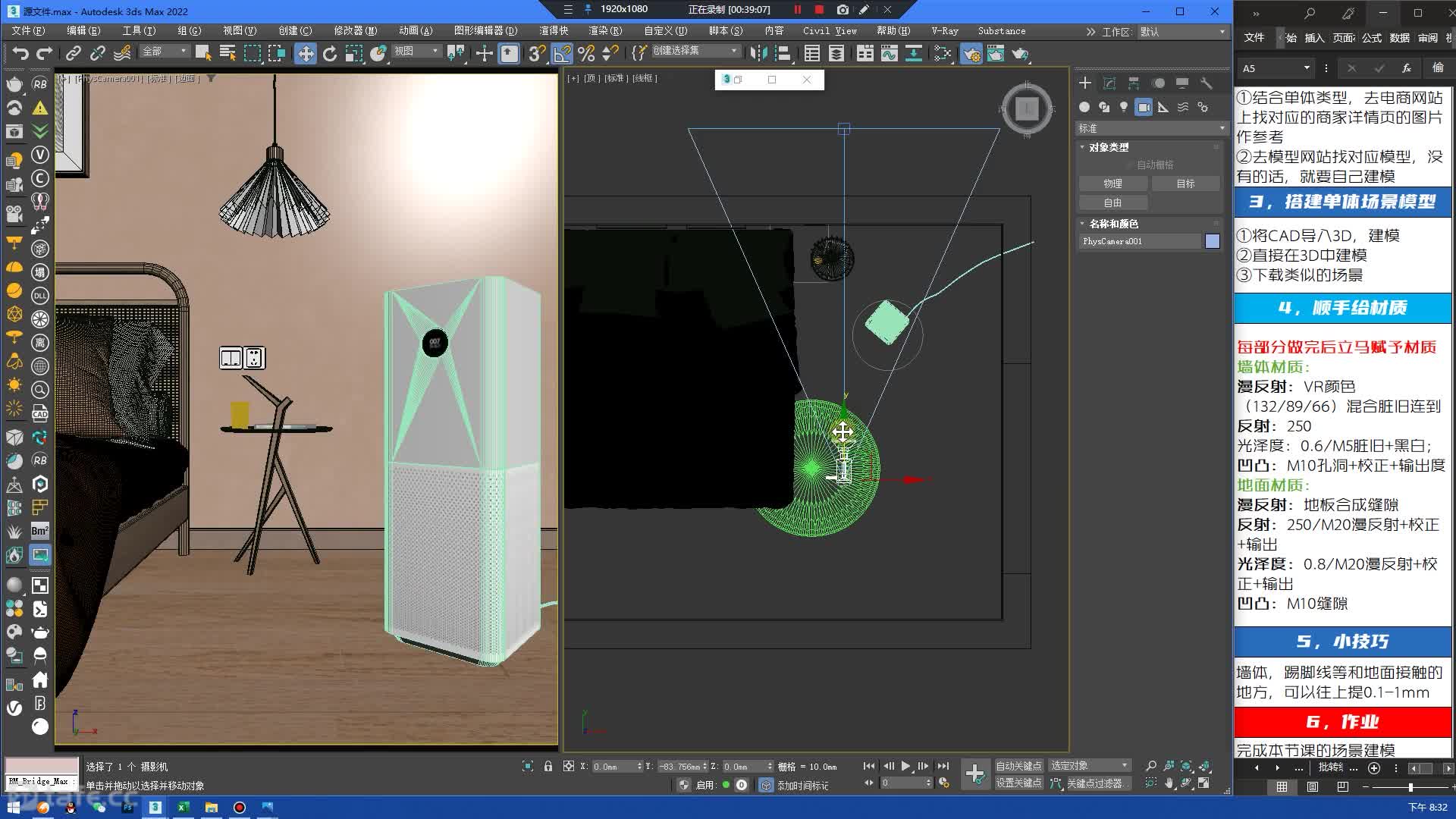Click the 自动关键点 button
The width and height of the screenshot is (1456, 819).
[1018, 766]
